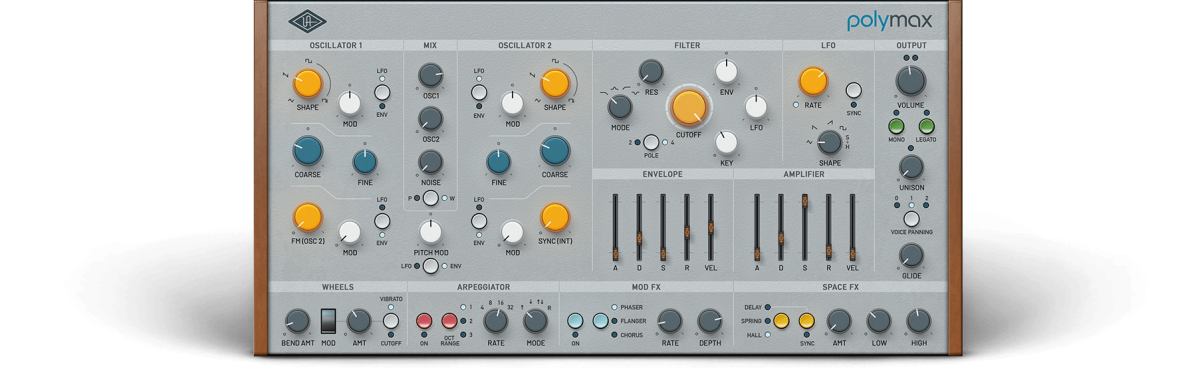The height and width of the screenshot is (373, 1200).
Task: Click the filter RES knob
Action: (651, 71)
